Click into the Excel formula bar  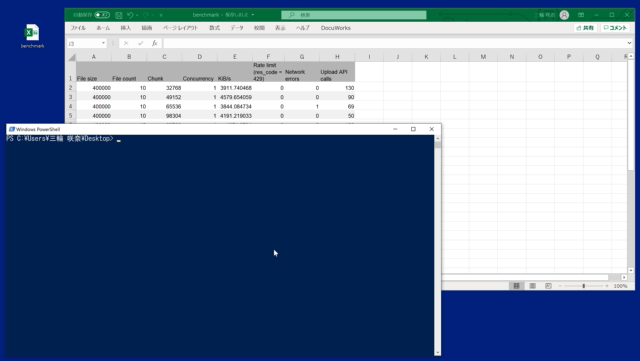(394, 43)
